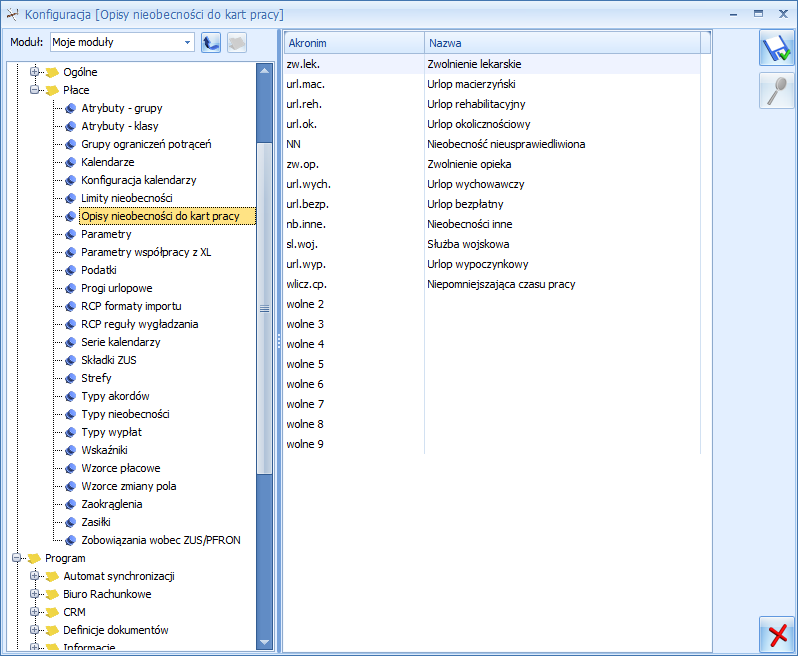Collapse the Płace tree node
798x656 pixels.
coord(34,90)
